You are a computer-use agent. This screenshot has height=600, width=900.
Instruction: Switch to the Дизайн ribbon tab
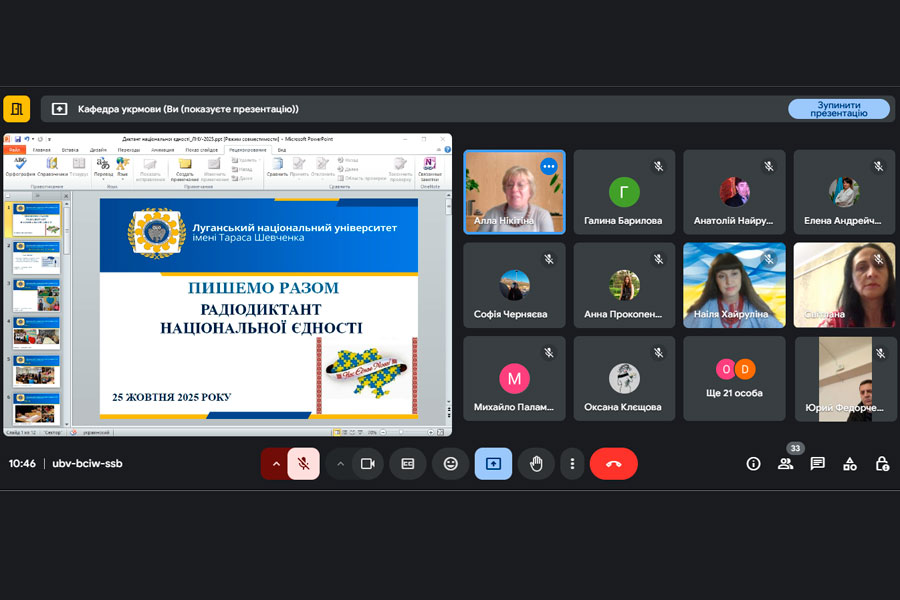98,150
